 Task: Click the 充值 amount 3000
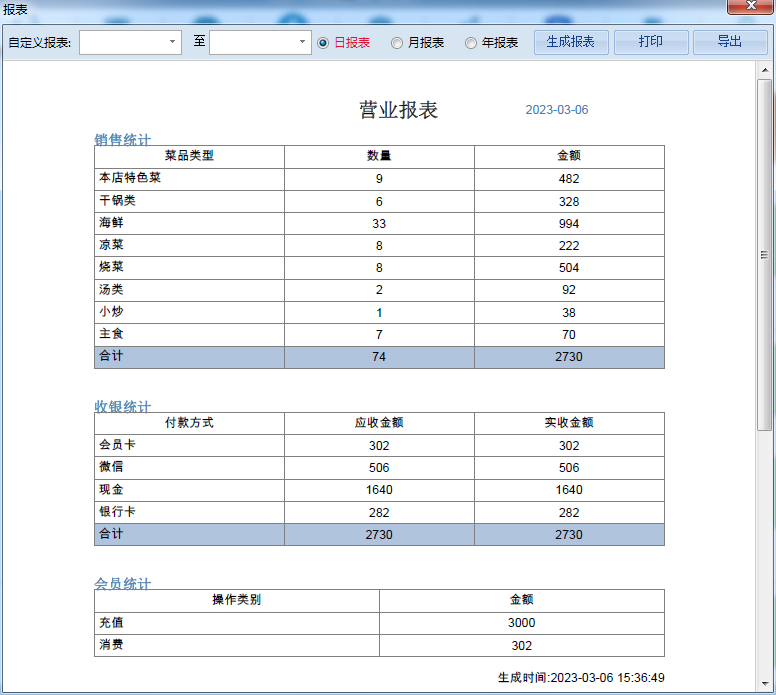(x=522, y=623)
